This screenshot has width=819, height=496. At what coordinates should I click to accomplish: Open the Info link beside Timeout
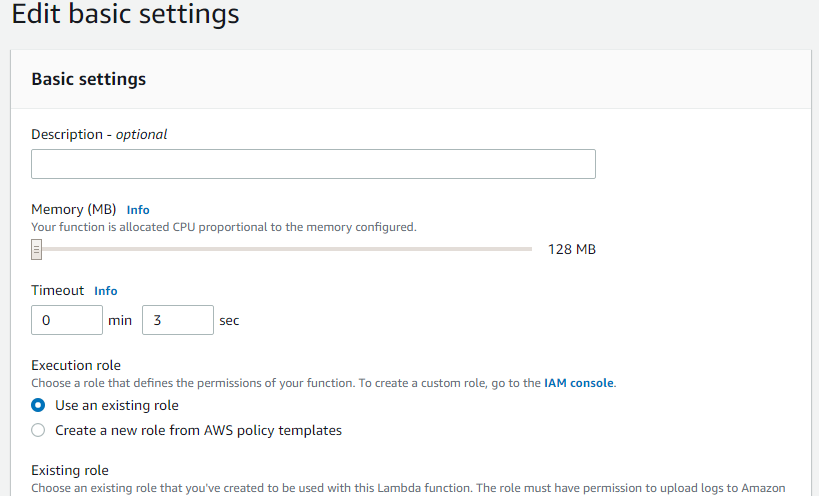[106, 291]
